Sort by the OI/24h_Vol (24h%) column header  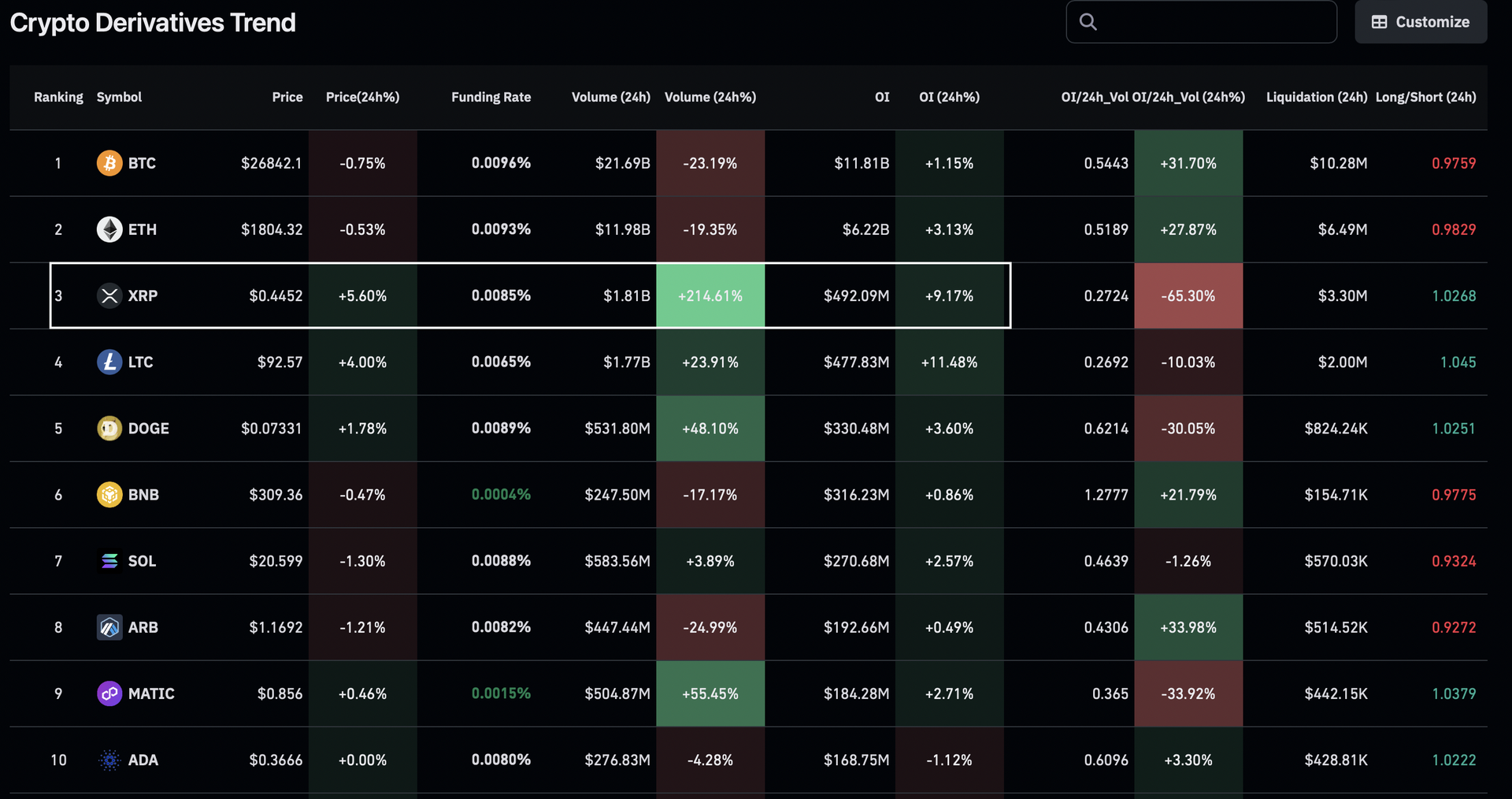coord(1188,97)
